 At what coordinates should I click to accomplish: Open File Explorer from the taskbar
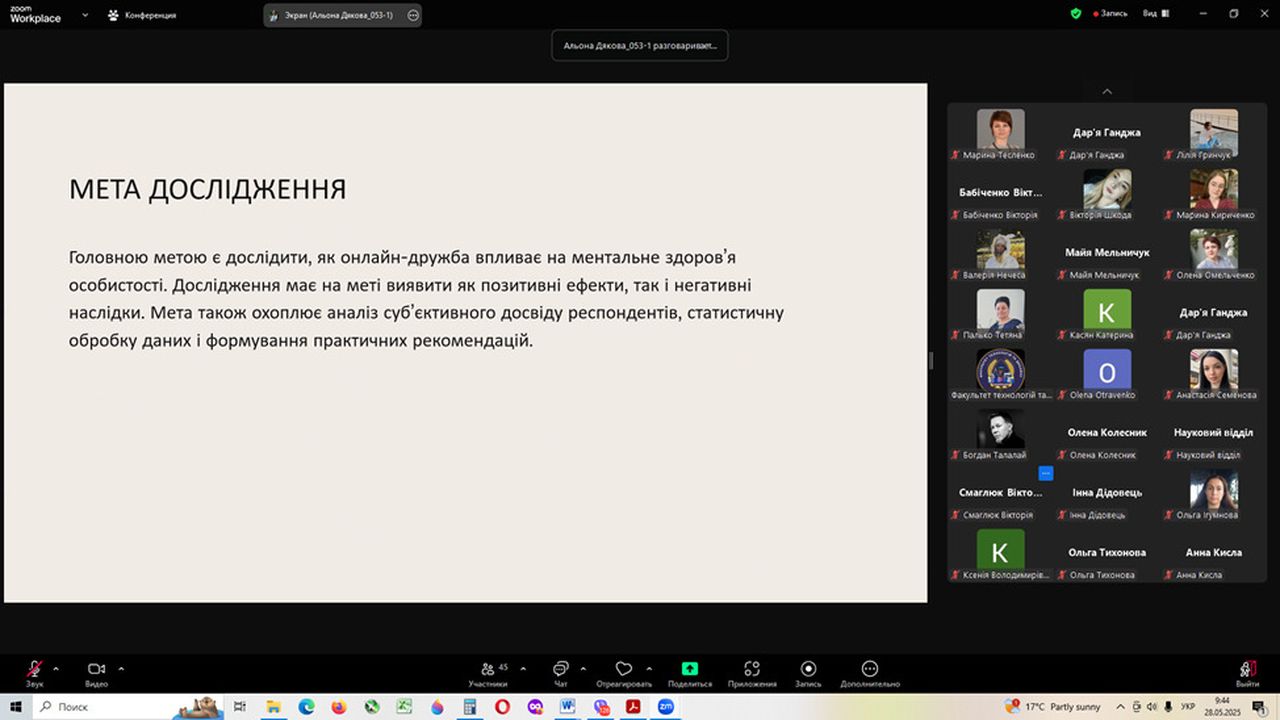click(x=273, y=706)
